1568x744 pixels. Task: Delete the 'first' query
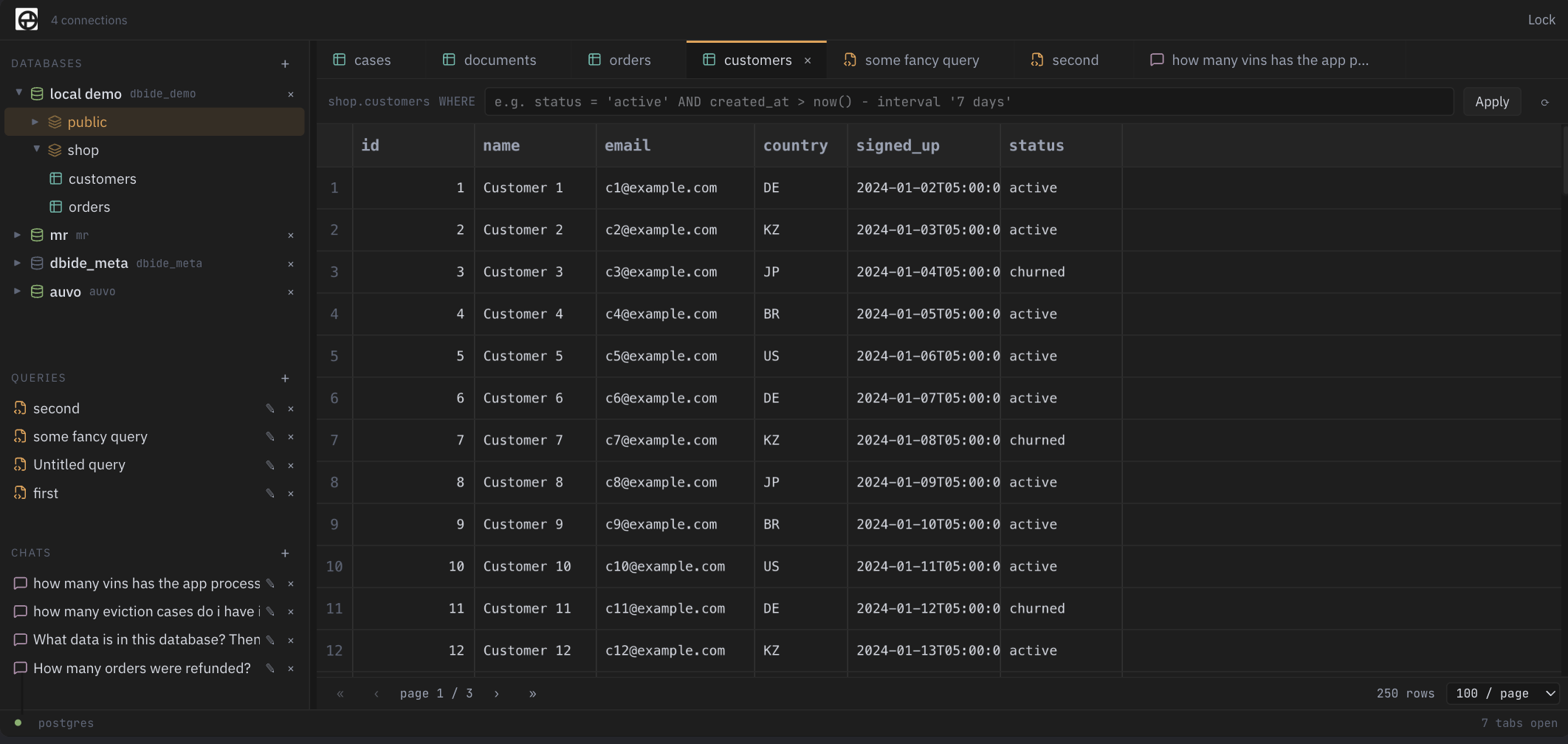click(291, 494)
